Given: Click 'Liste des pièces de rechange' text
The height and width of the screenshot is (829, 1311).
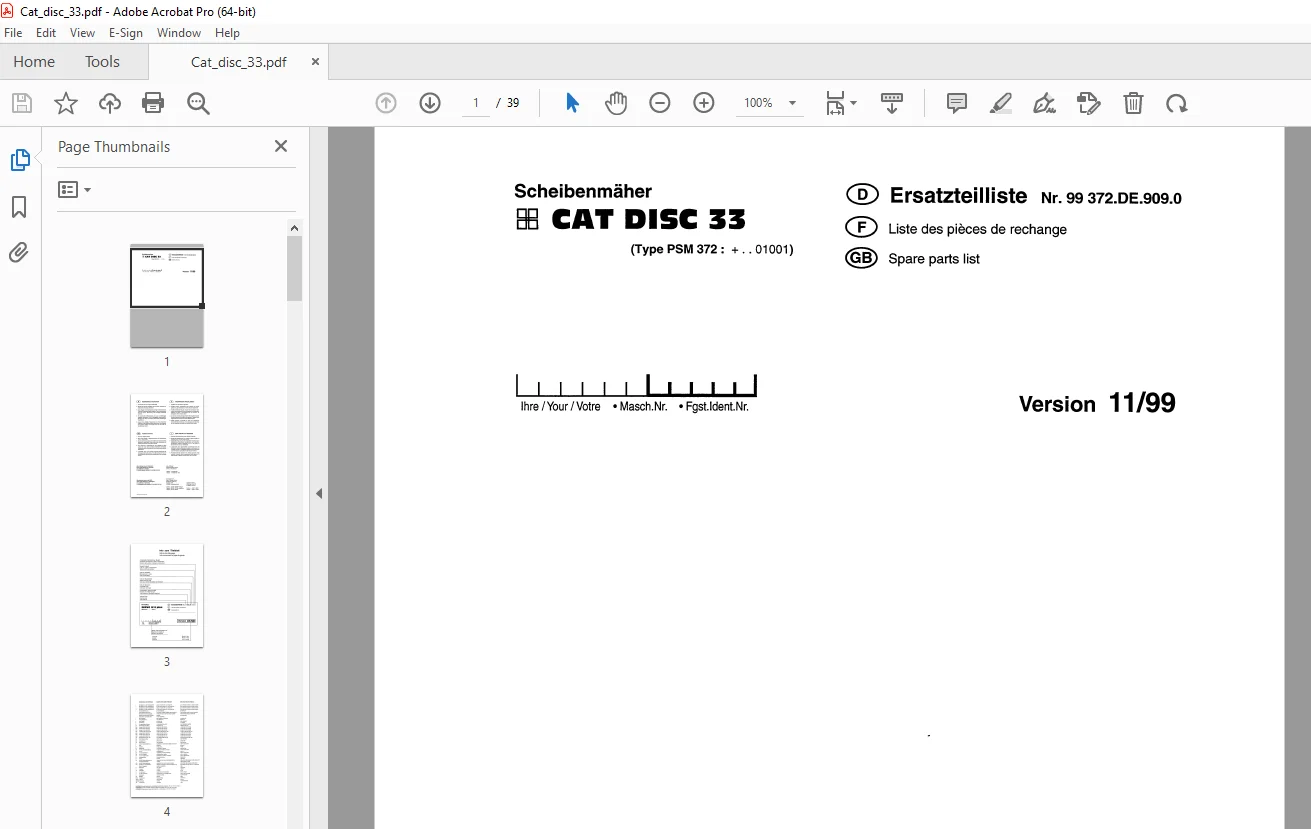Looking at the screenshot, I should click(x=977, y=229).
